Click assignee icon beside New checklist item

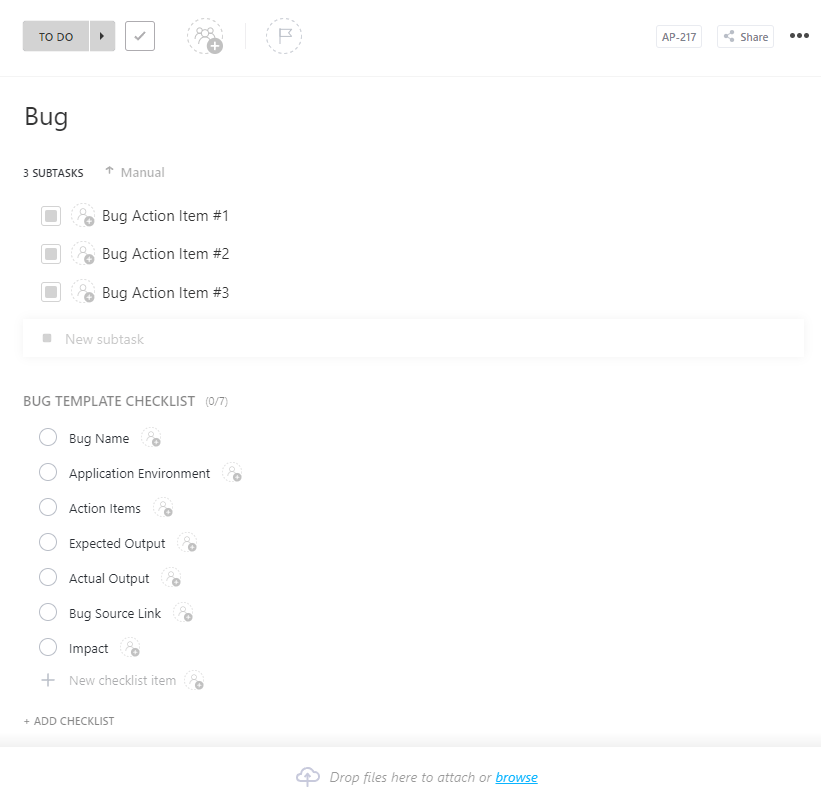[194, 680]
